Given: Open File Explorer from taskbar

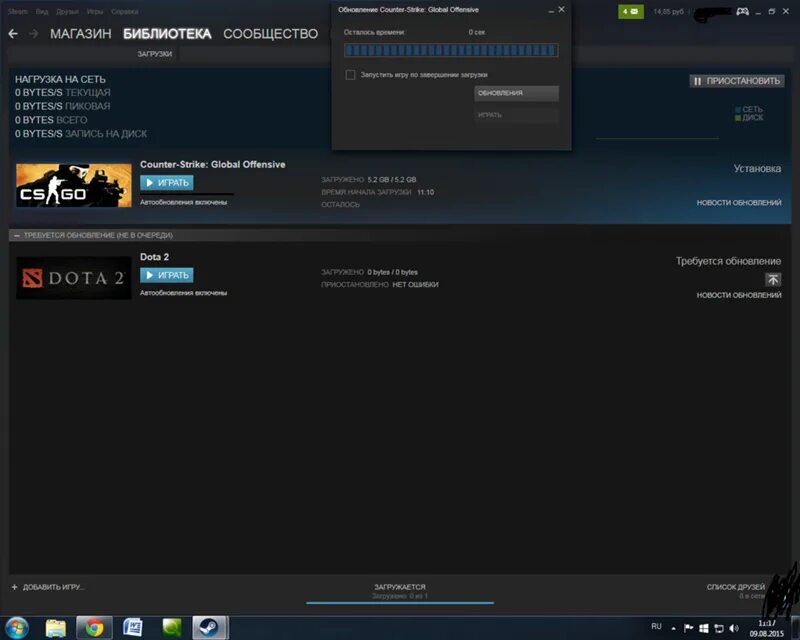Looking at the screenshot, I should click(x=56, y=627).
